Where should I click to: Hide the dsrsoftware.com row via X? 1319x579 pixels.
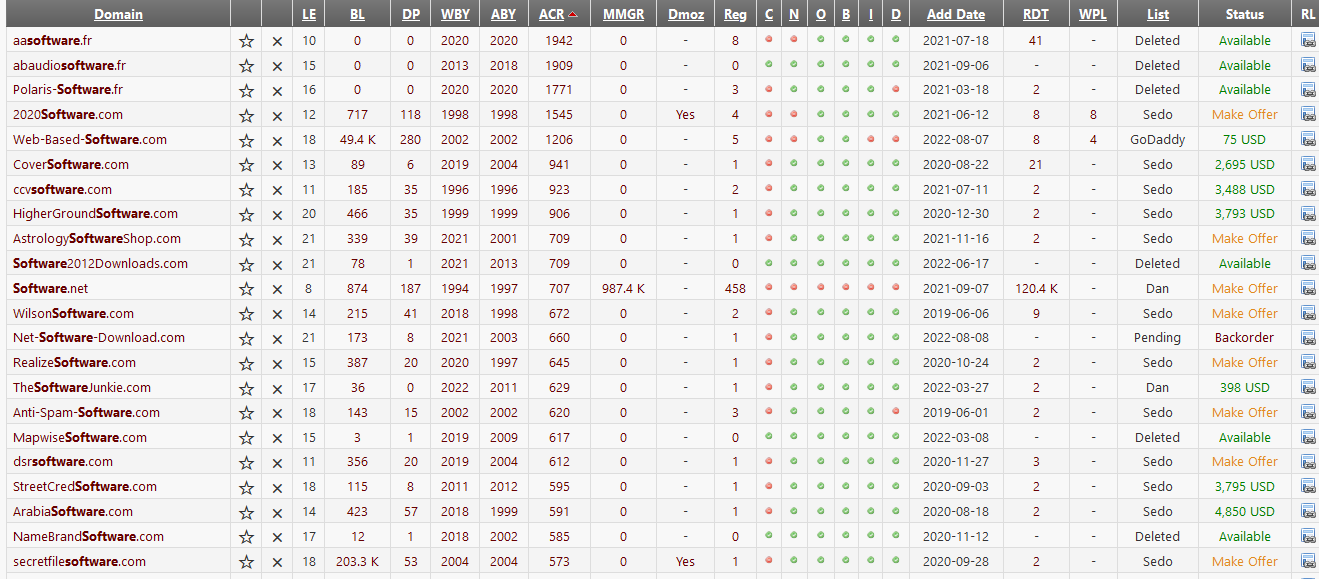(277, 462)
